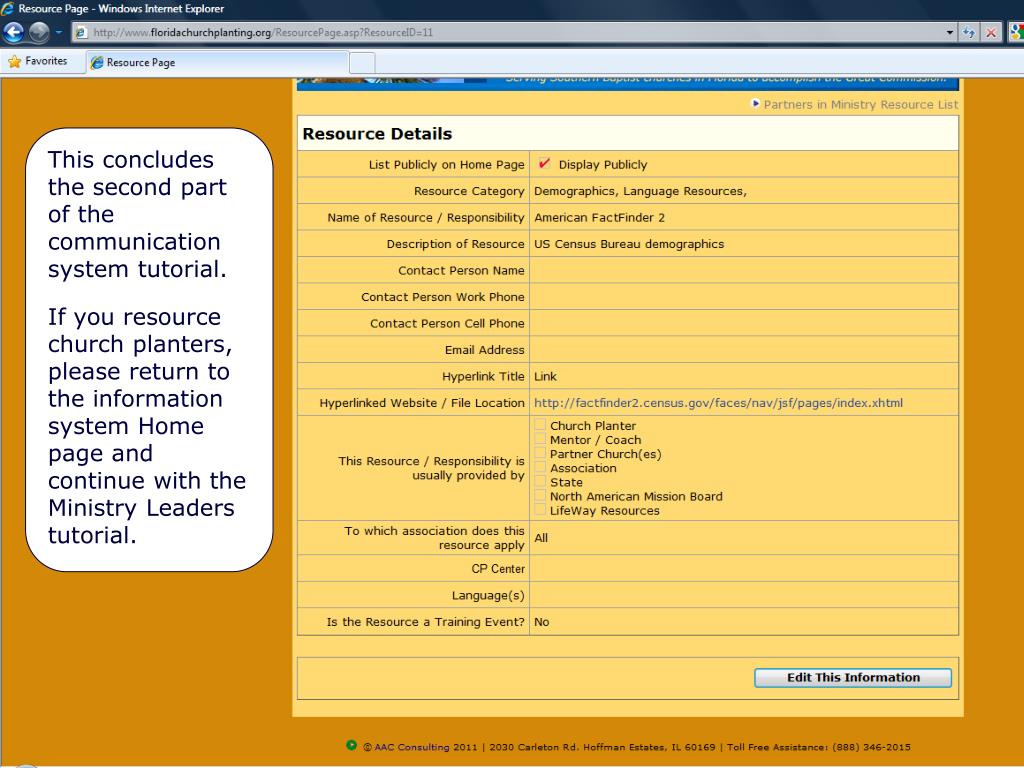The height and width of the screenshot is (768, 1024).
Task: Click the 'Contact Person Cell Phone' label
Action: (x=447, y=323)
